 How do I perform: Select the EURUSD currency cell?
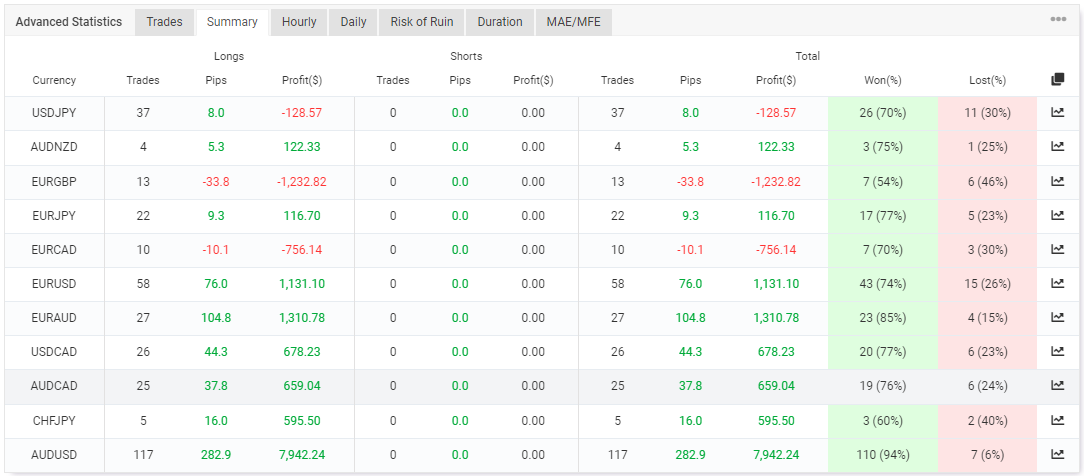tap(54, 284)
